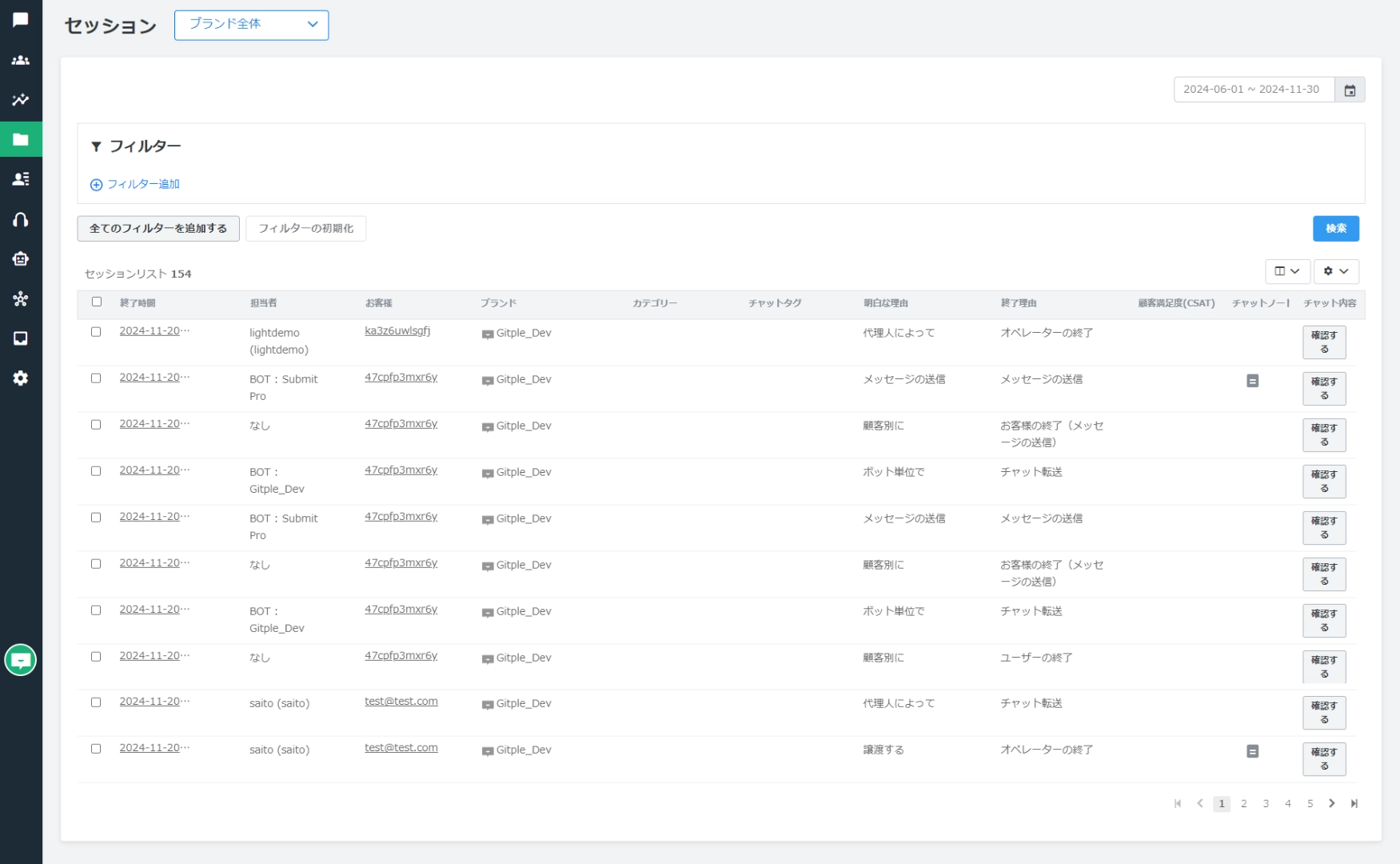
Task: Click the 顧客満足度(CSAT) column header
Action: (x=1176, y=302)
